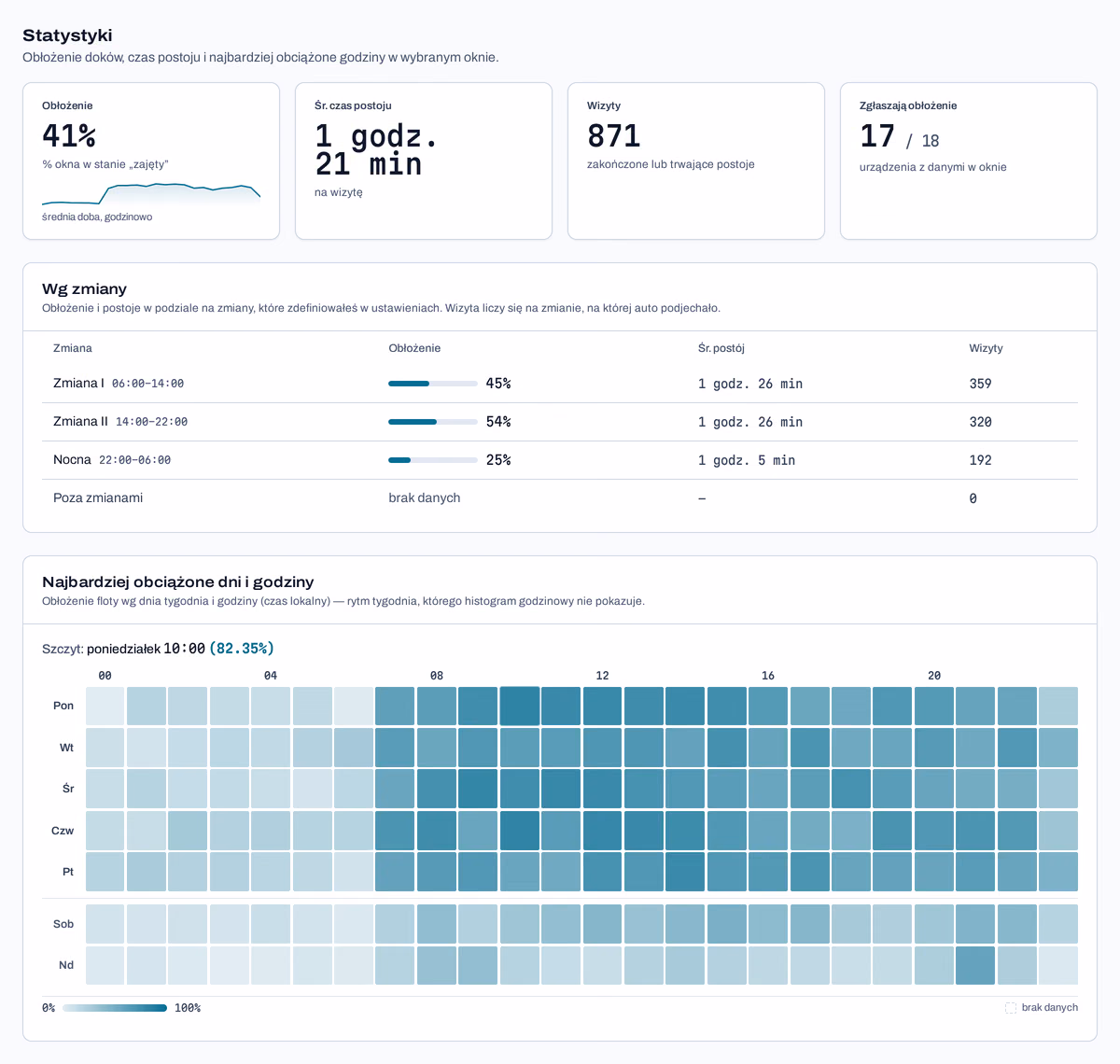Click the '1 godz. 21 min' average stay value
1120x1064 pixels.
pyautogui.click(x=377, y=150)
